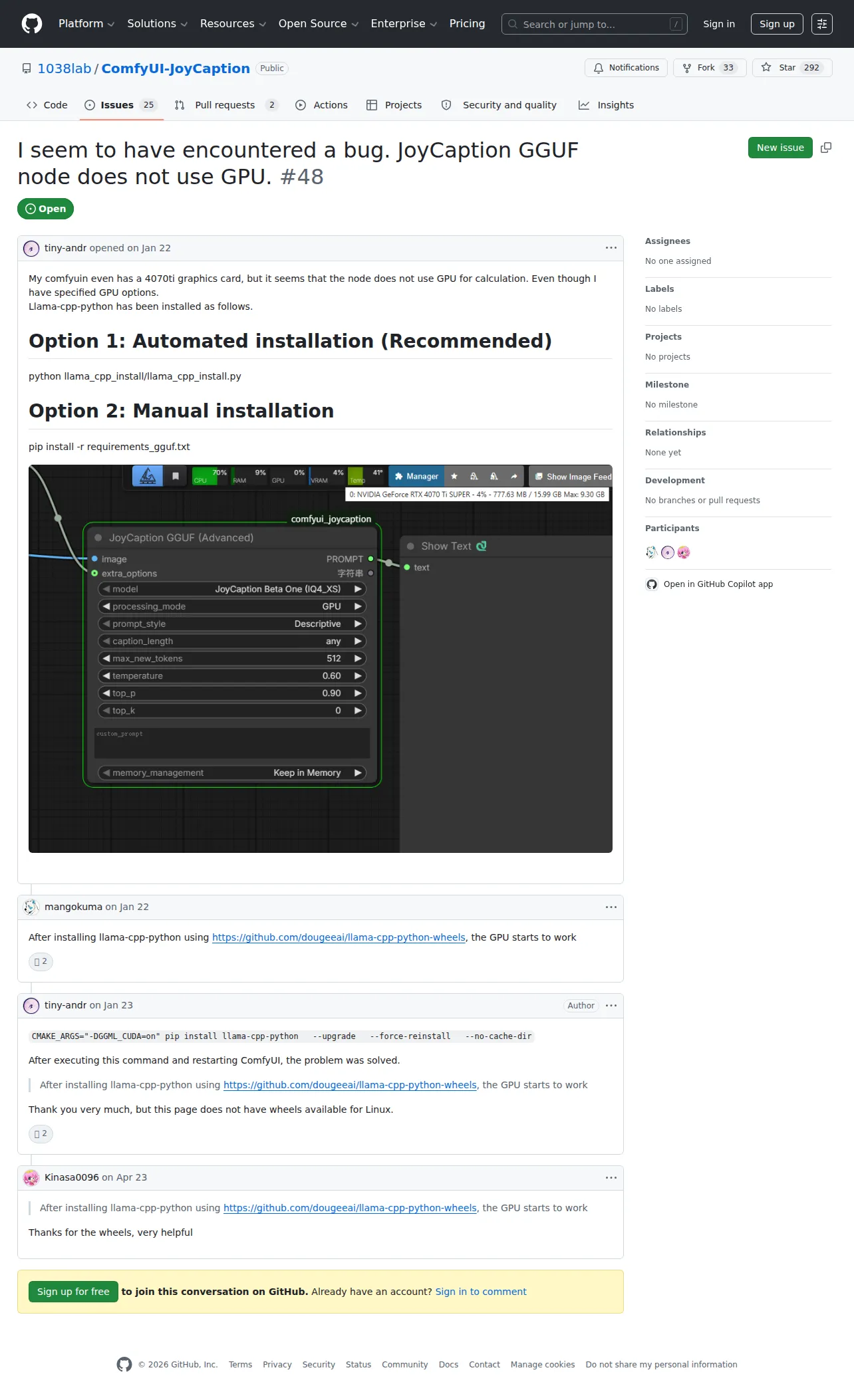Open the command palette menu icon
The height and width of the screenshot is (1400, 854).
point(822,24)
